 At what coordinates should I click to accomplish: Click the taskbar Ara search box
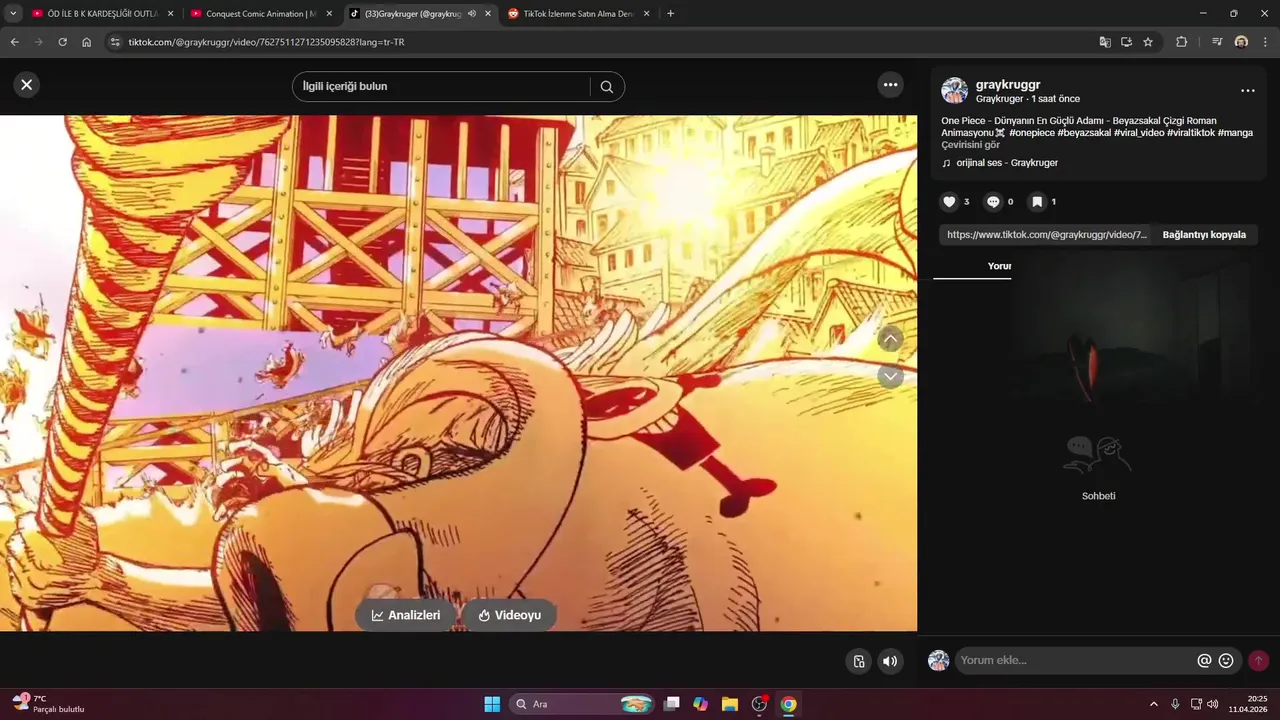(582, 704)
